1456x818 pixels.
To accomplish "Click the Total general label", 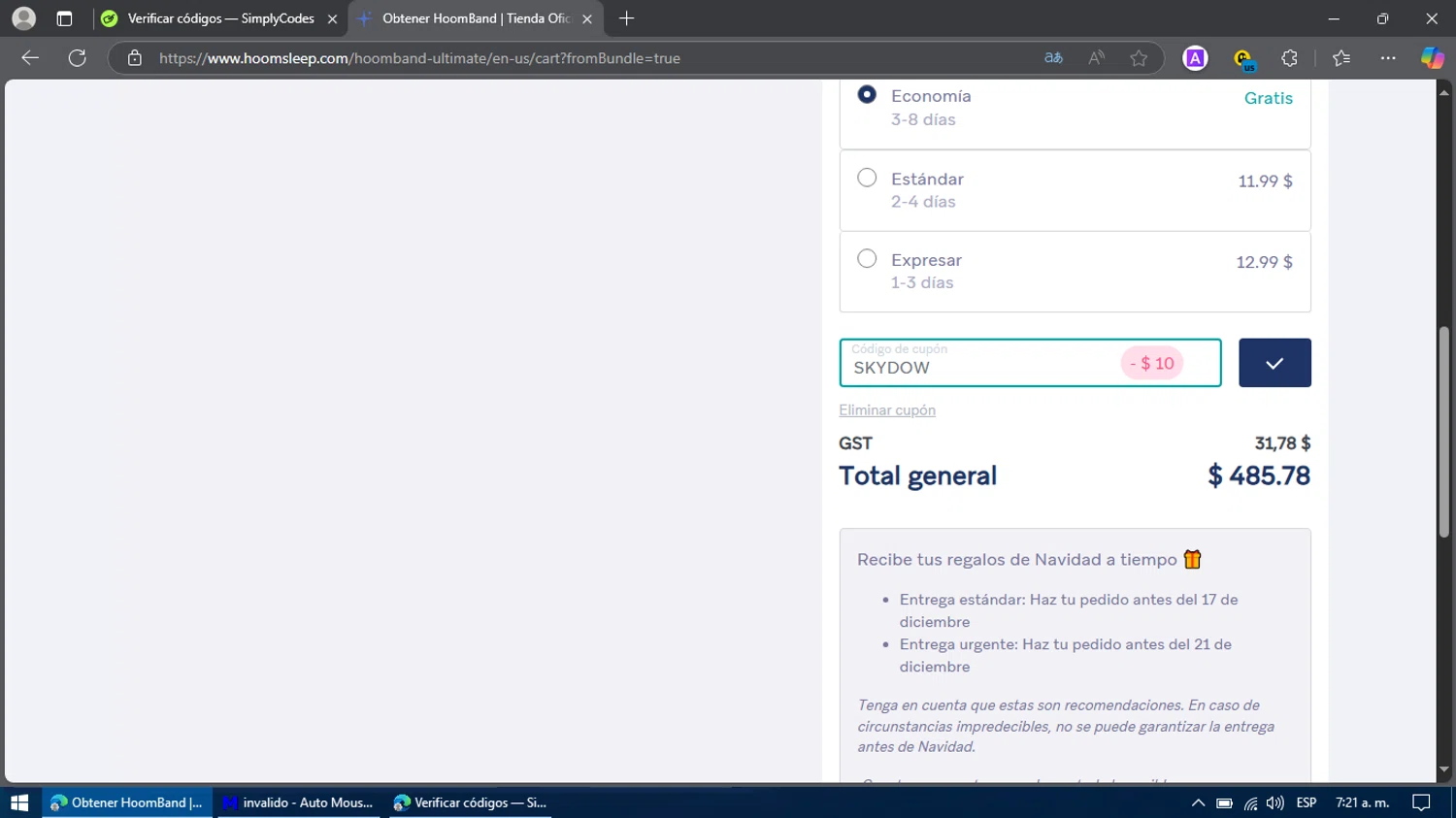I will point(917,475).
